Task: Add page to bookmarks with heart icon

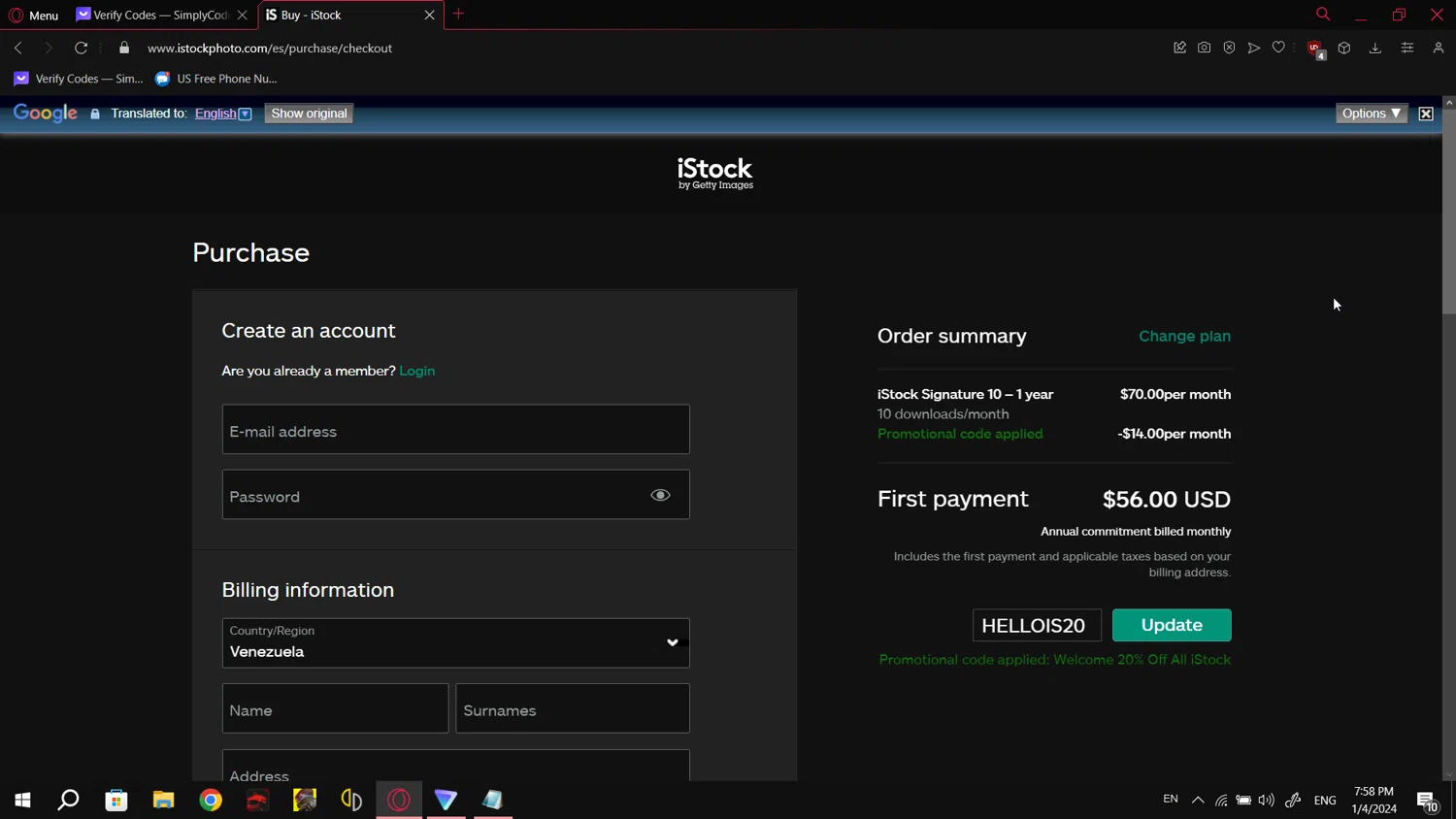Action: coord(1278,48)
